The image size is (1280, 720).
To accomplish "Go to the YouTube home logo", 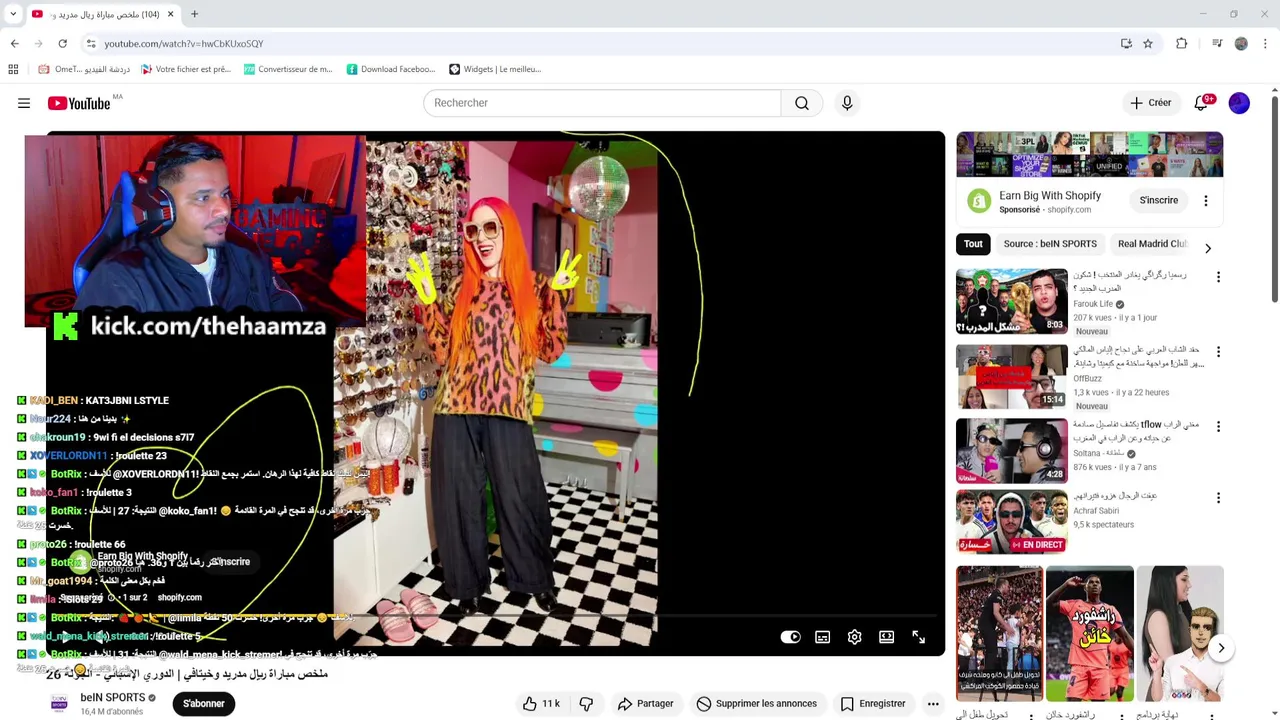I will [79, 103].
